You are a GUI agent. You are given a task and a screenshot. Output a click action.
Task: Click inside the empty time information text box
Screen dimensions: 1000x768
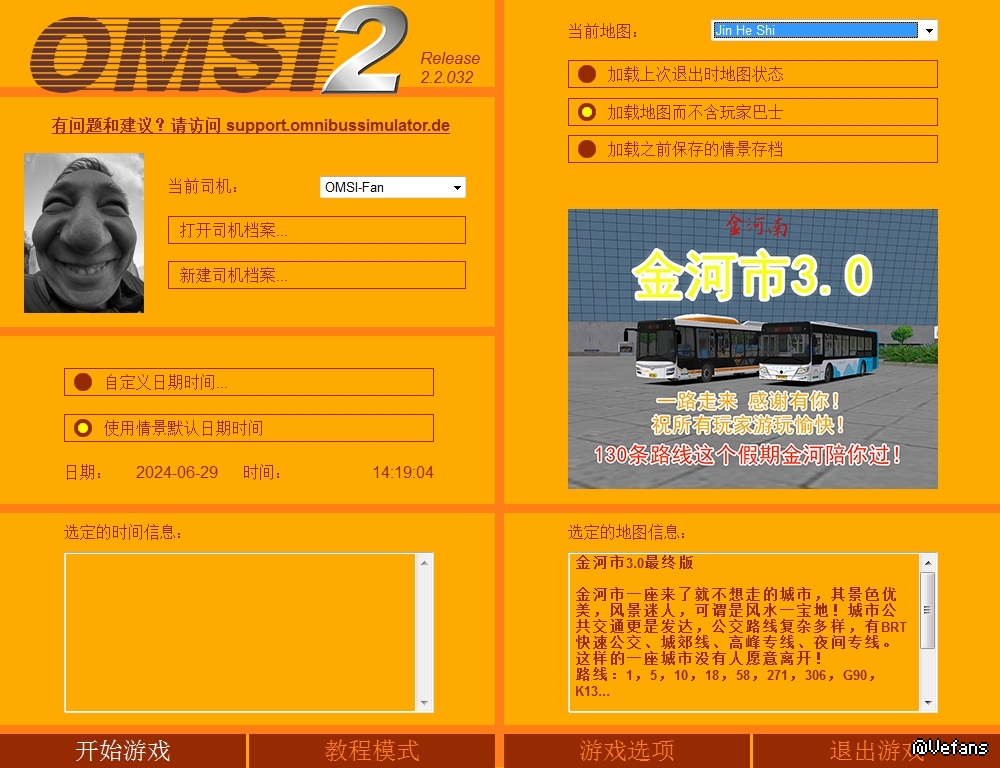click(240, 632)
